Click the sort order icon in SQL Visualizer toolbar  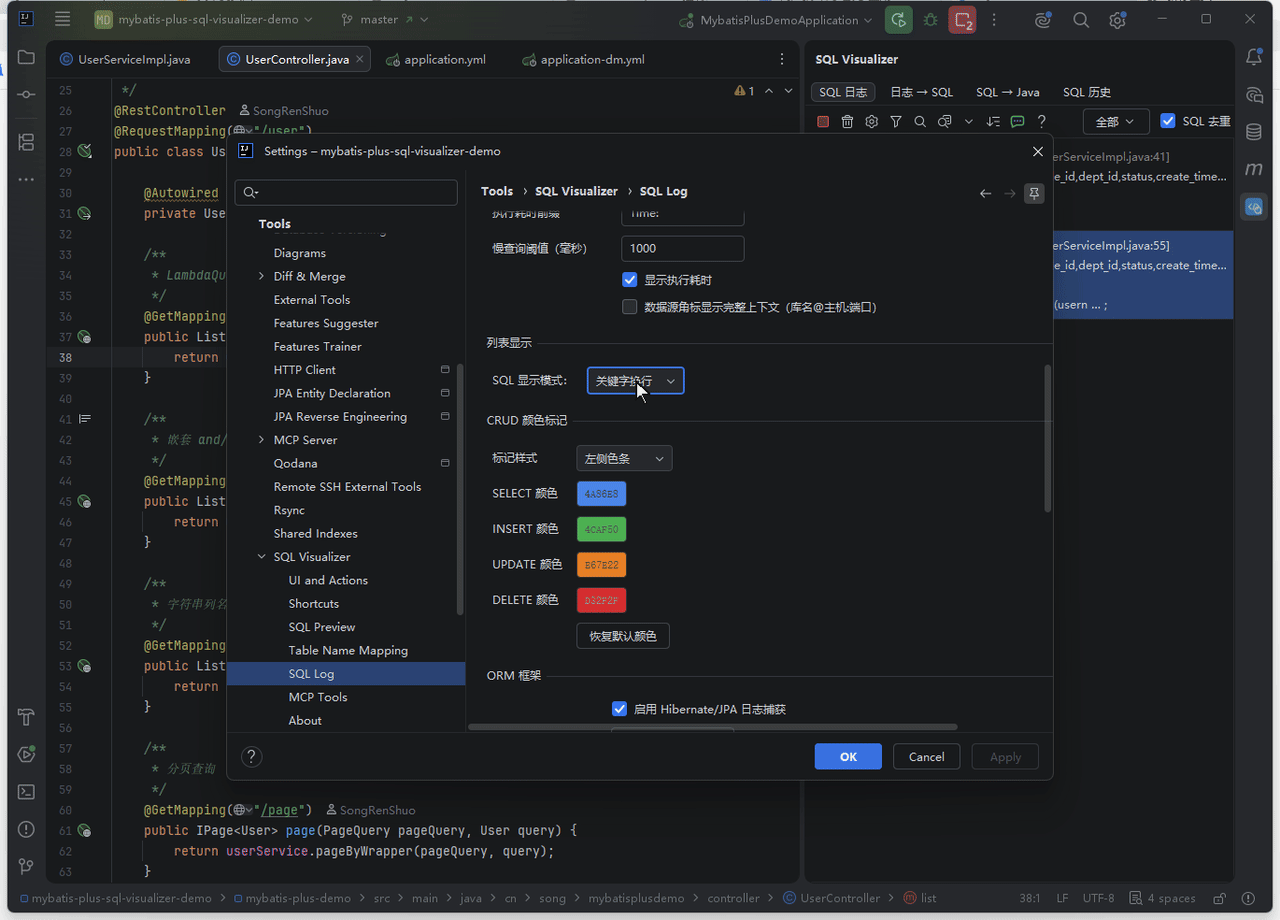click(x=993, y=121)
